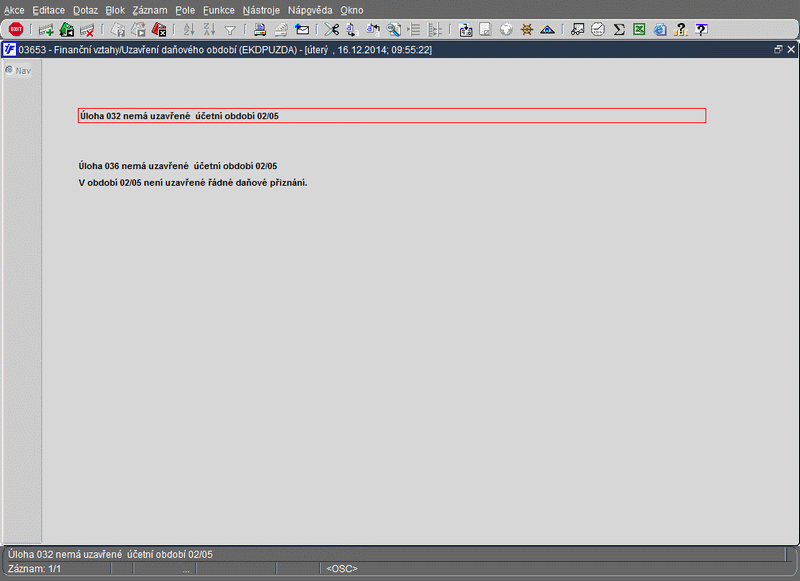Open the Nápověda menu
Image resolution: width=800 pixels, height=581 pixels.
coord(310,10)
